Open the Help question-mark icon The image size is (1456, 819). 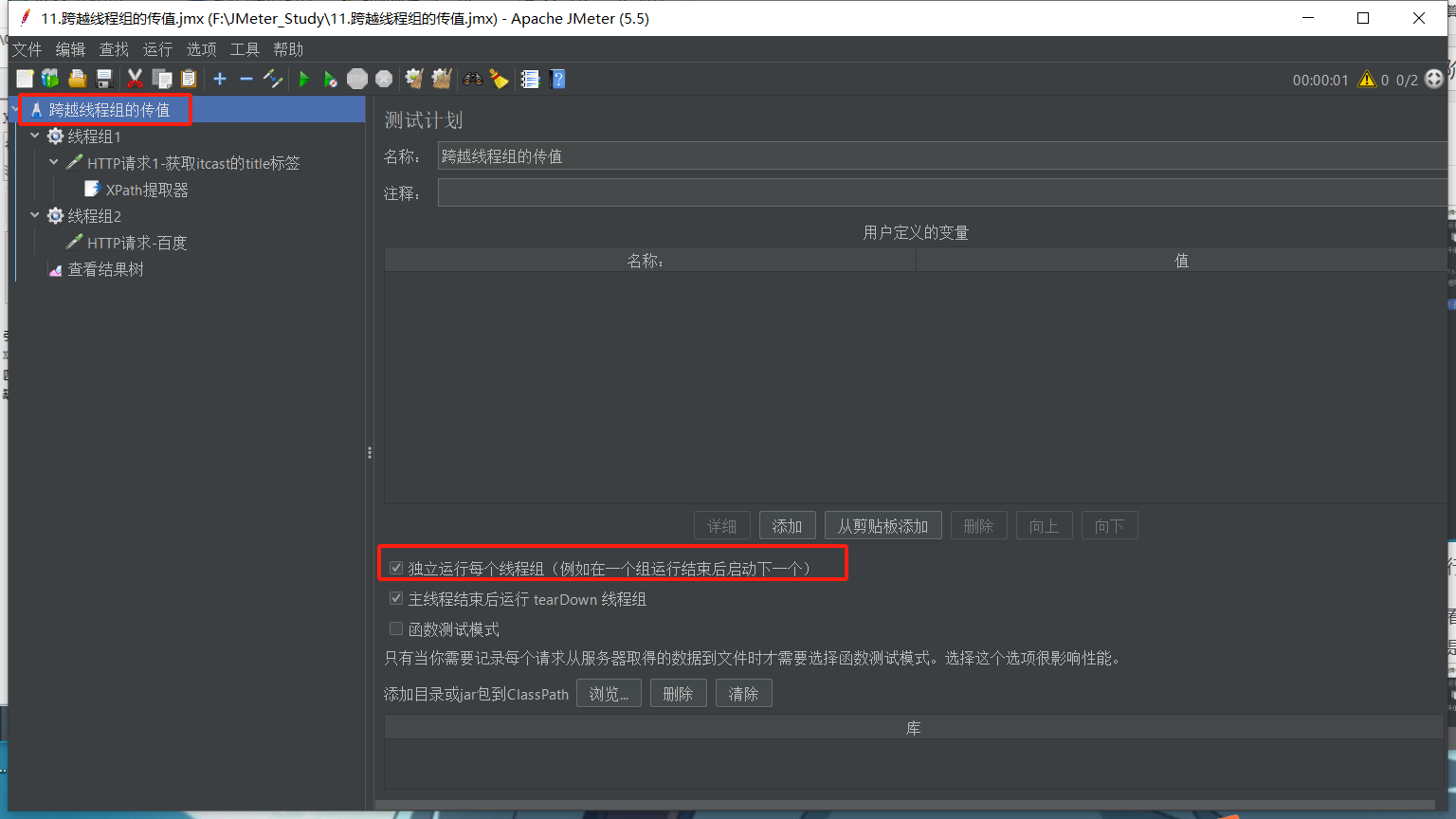tap(557, 79)
